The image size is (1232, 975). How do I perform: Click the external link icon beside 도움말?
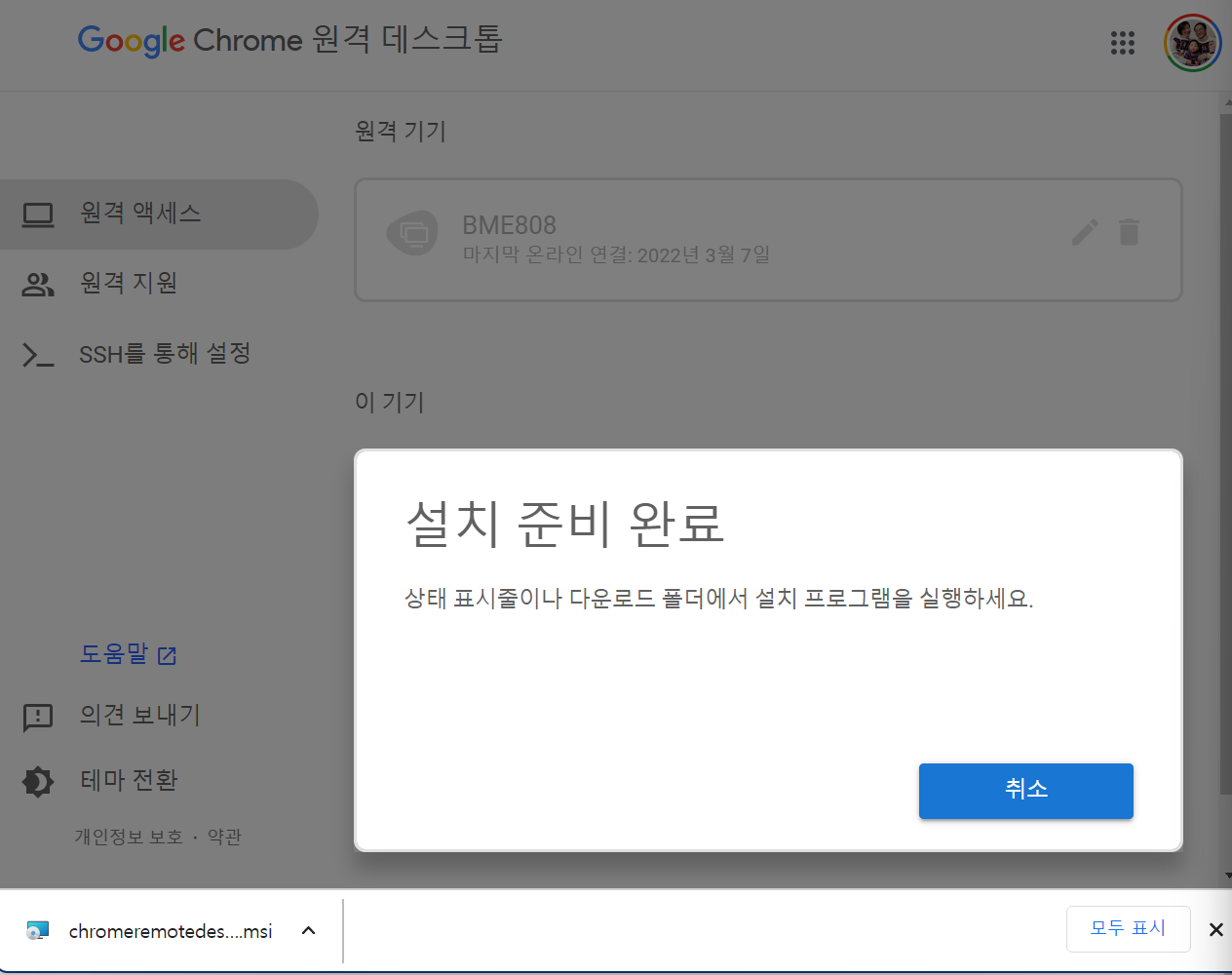pyautogui.click(x=168, y=656)
